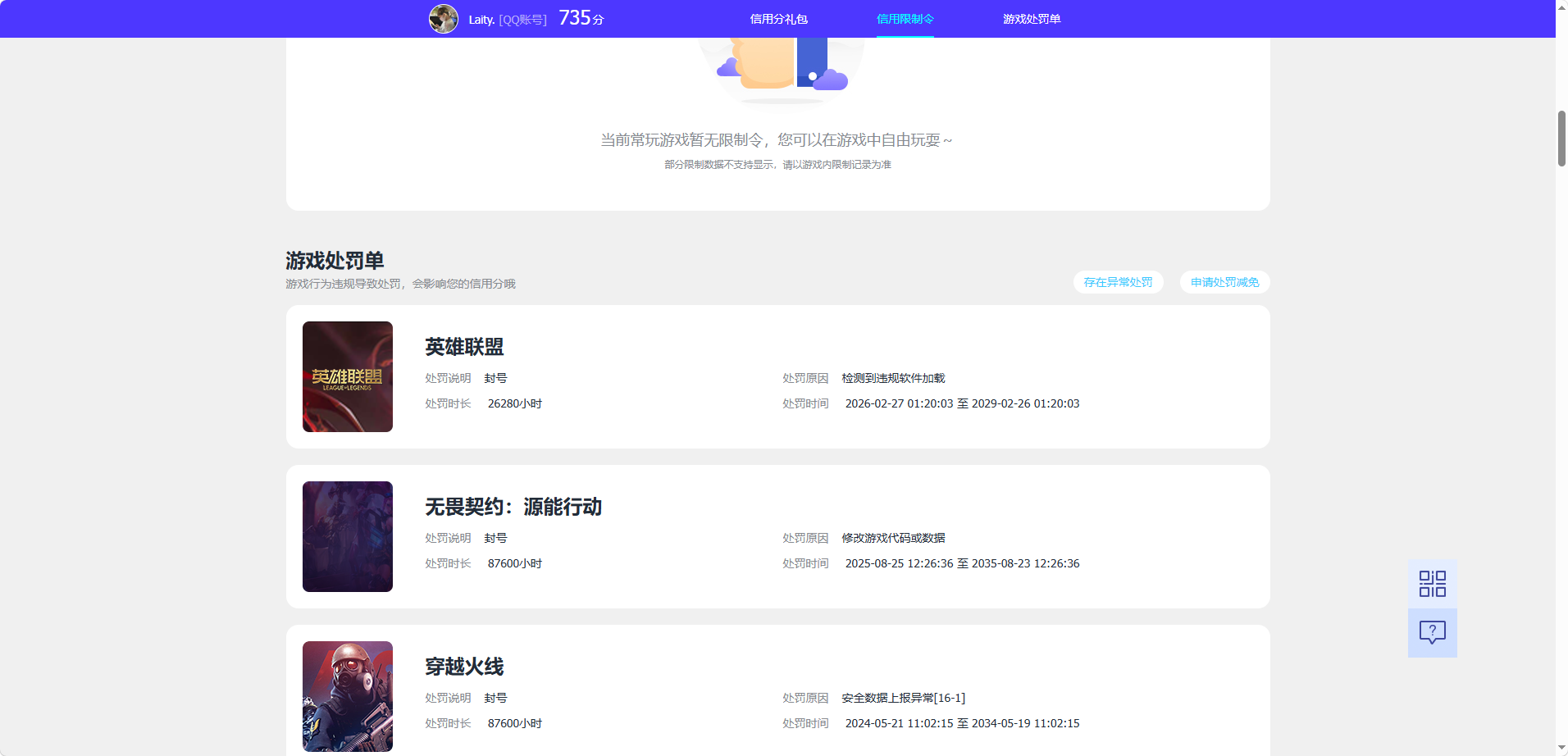Click 游戏行为违规导致处罚 subtitle
Screen dimensions: 1568x756
pyautogui.click(x=400, y=284)
